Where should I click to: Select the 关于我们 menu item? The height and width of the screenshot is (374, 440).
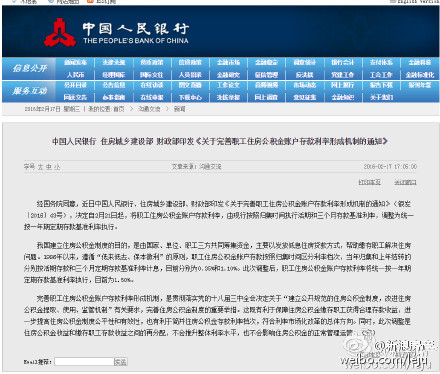[x=381, y=97]
